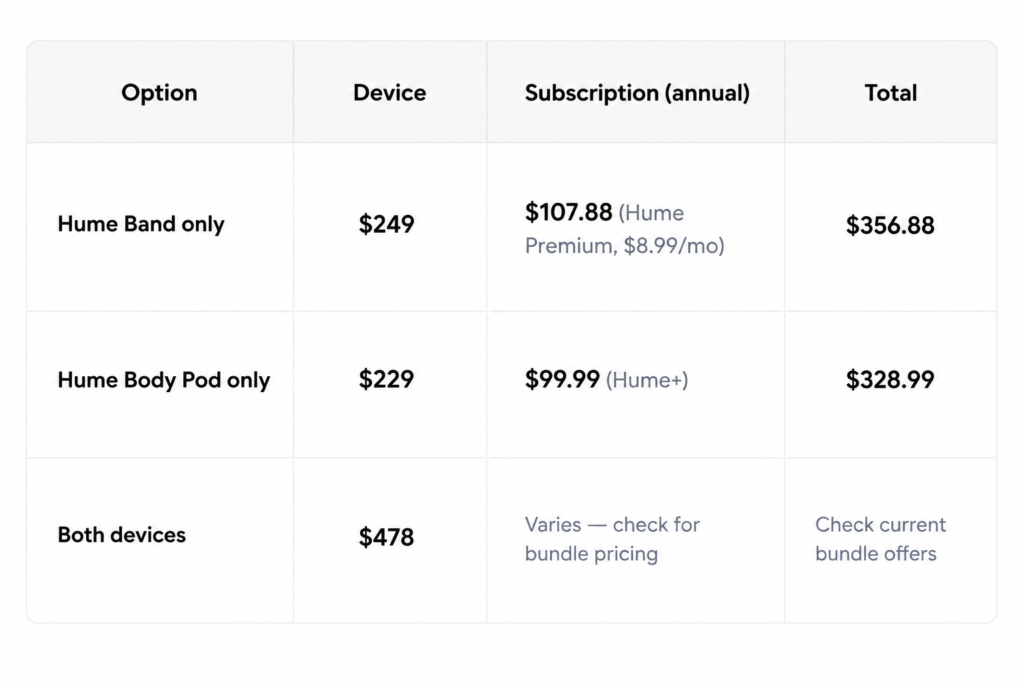Click the Check current bundle offers text

click(x=880, y=539)
